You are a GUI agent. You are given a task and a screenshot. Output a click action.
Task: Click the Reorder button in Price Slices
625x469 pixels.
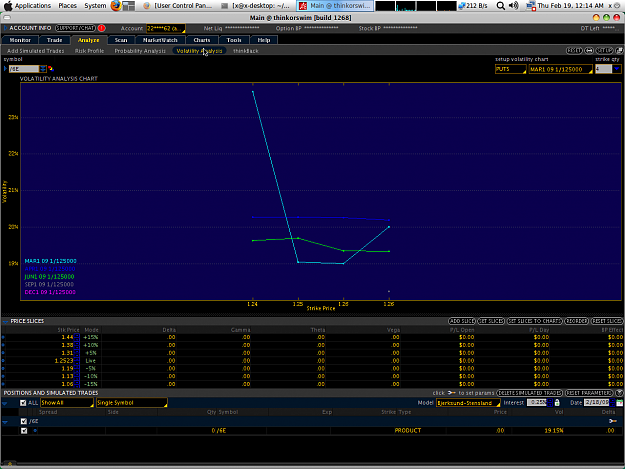click(x=576, y=321)
